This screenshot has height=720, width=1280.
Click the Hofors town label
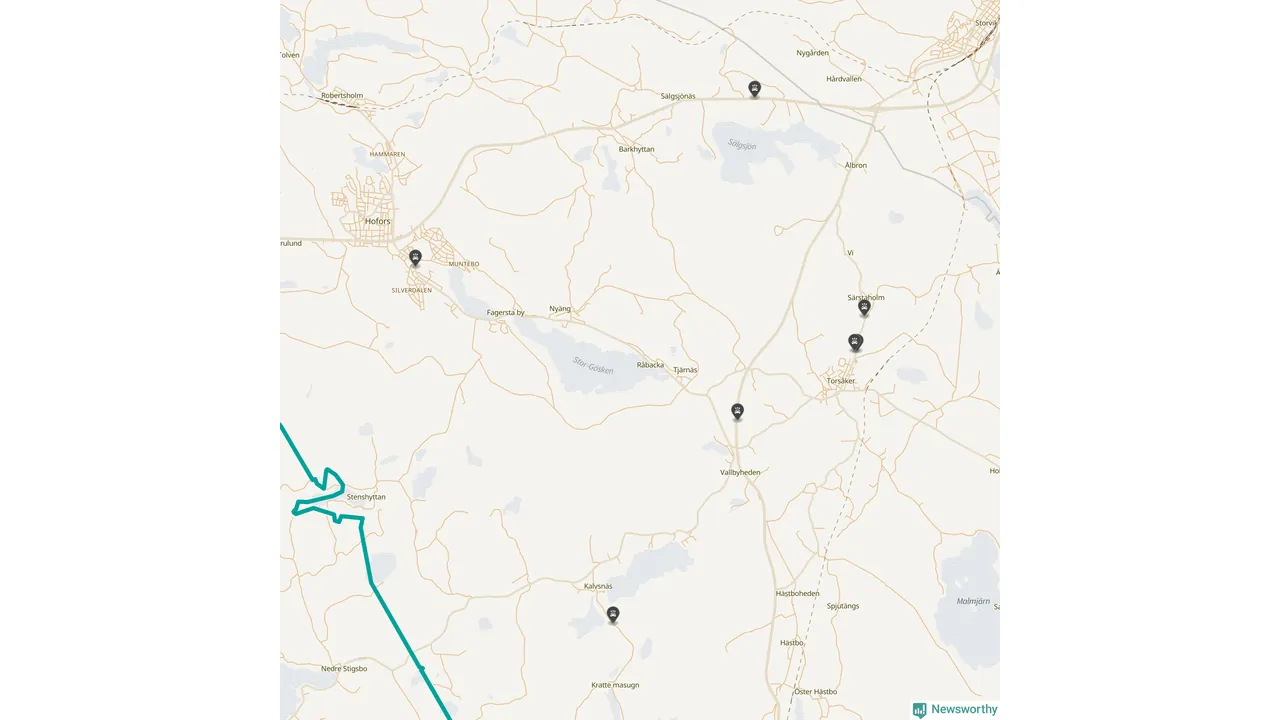(378, 221)
